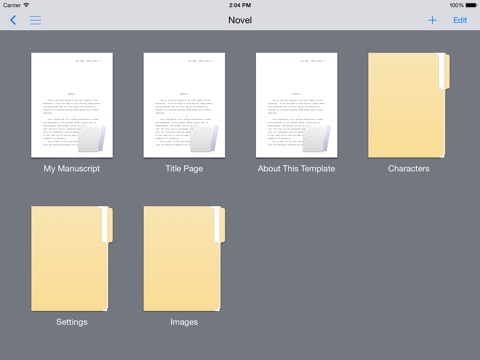Image resolution: width=480 pixels, height=360 pixels.
Task: Tap the Wi-Fi icon in status bar
Action: point(26,5)
